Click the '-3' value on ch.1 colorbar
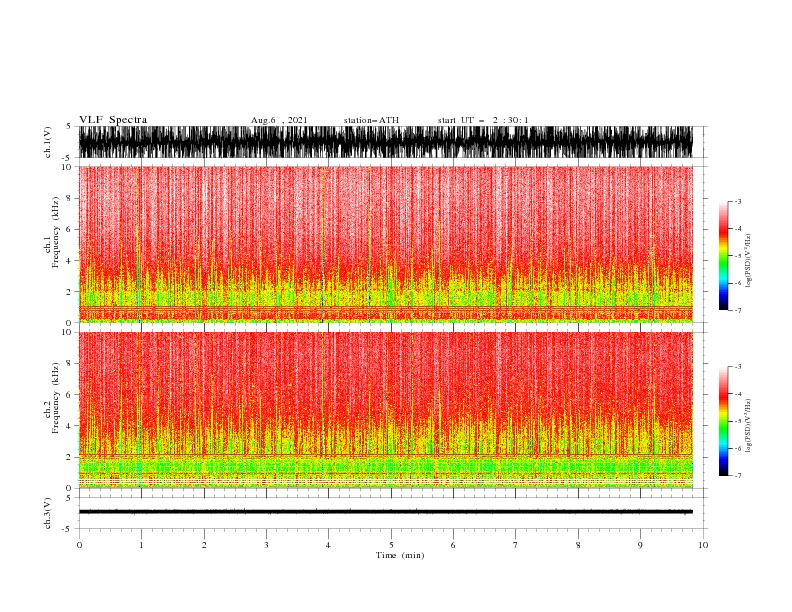The image size is (792, 612). click(x=737, y=201)
